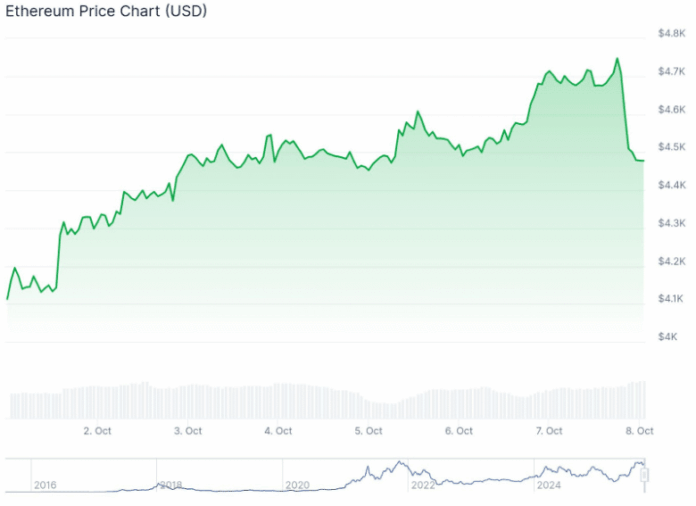Image resolution: width=696 pixels, height=506 pixels.
Task: Click the 3. Oct date label
Action: (187, 431)
